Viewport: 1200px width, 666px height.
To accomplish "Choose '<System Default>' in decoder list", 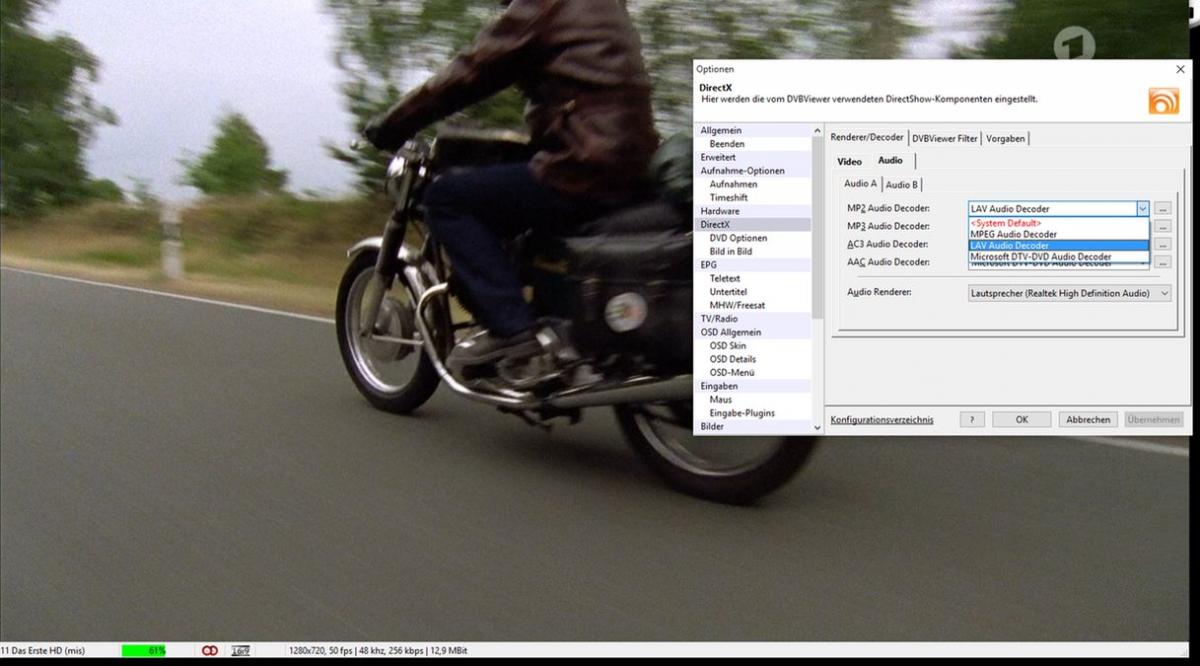I will 1058,223.
